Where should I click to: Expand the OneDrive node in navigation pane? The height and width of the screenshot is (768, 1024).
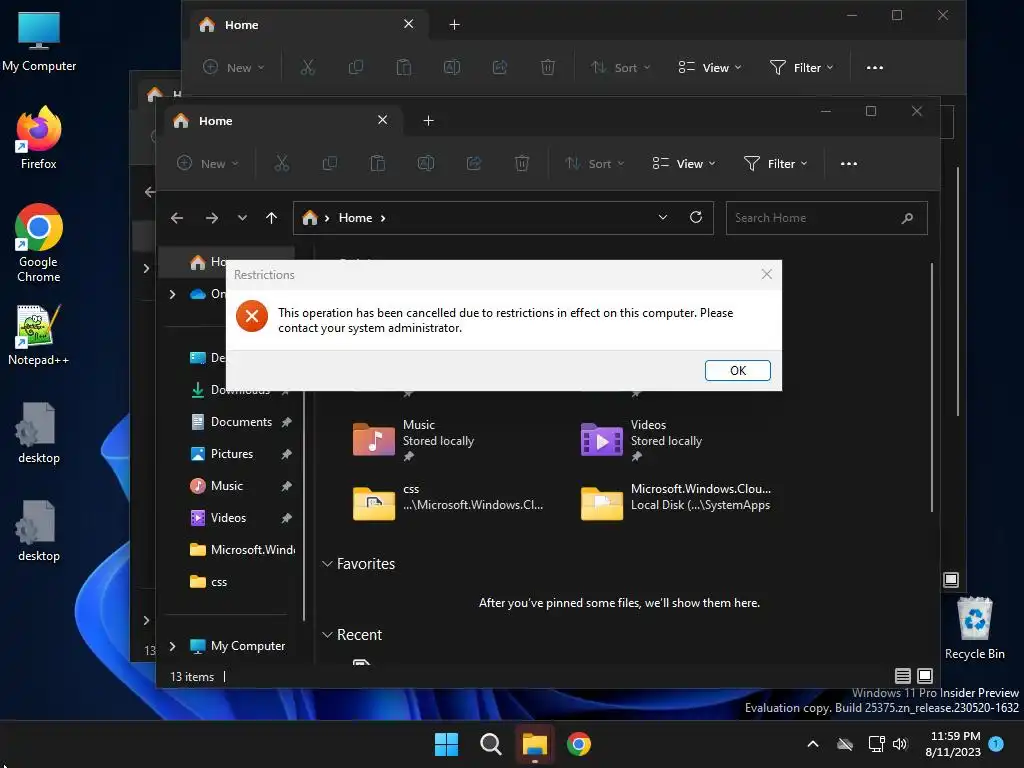pos(172,295)
